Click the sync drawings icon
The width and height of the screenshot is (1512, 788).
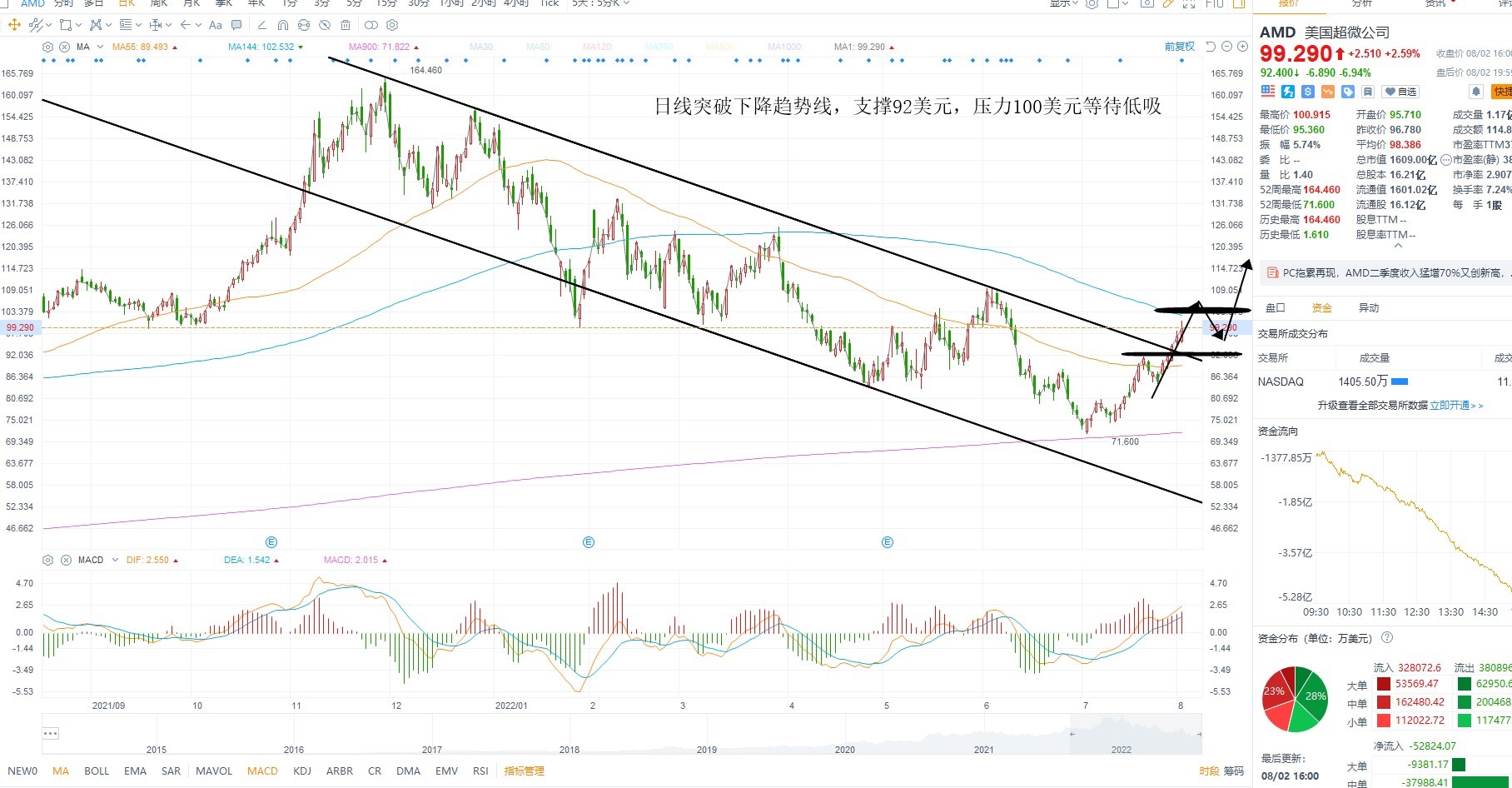click(x=304, y=25)
